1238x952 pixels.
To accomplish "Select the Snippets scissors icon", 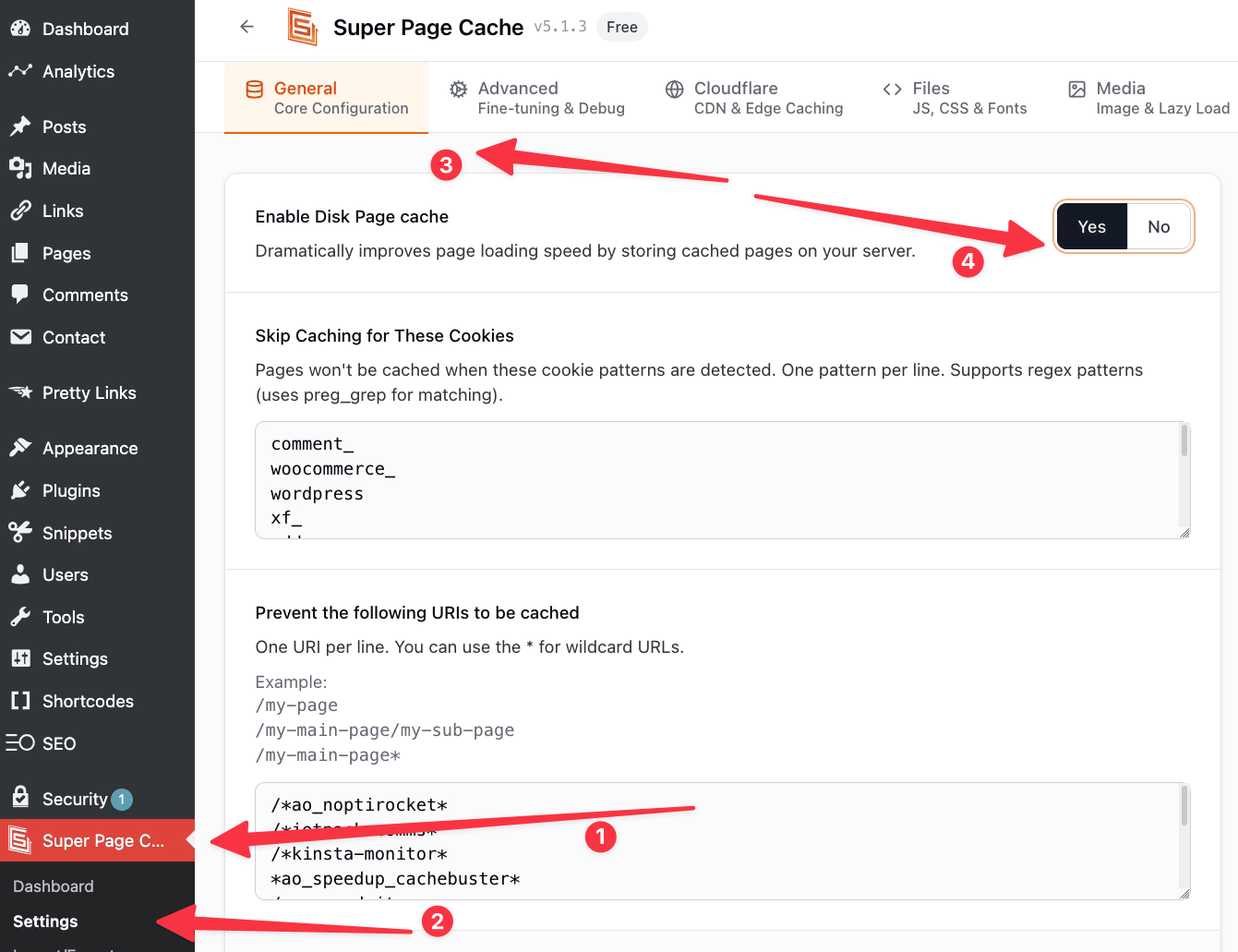I will [22, 532].
